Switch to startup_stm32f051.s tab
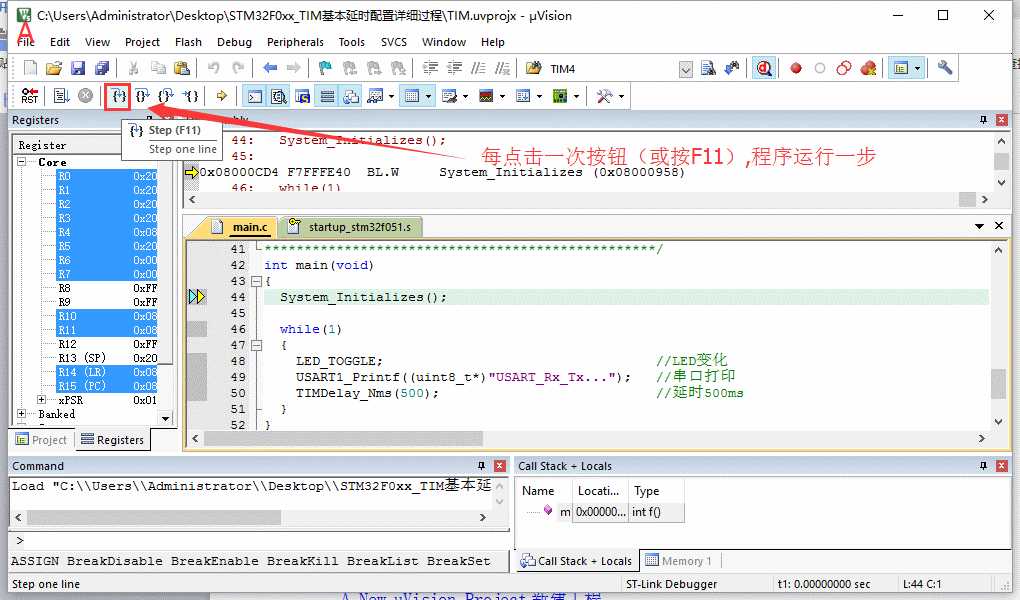The height and width of the screenshot is (600, 1020). [351, 226]
